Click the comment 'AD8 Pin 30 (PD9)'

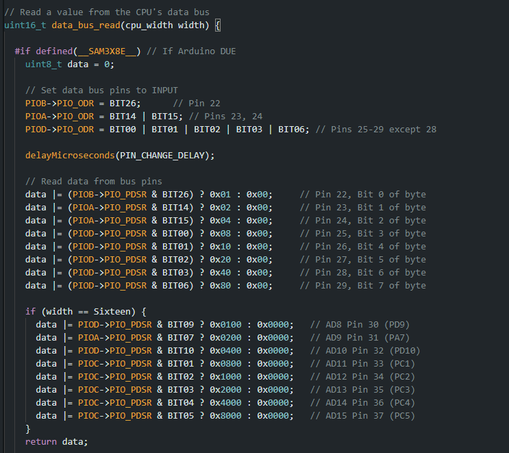click(x=360, y=325)
